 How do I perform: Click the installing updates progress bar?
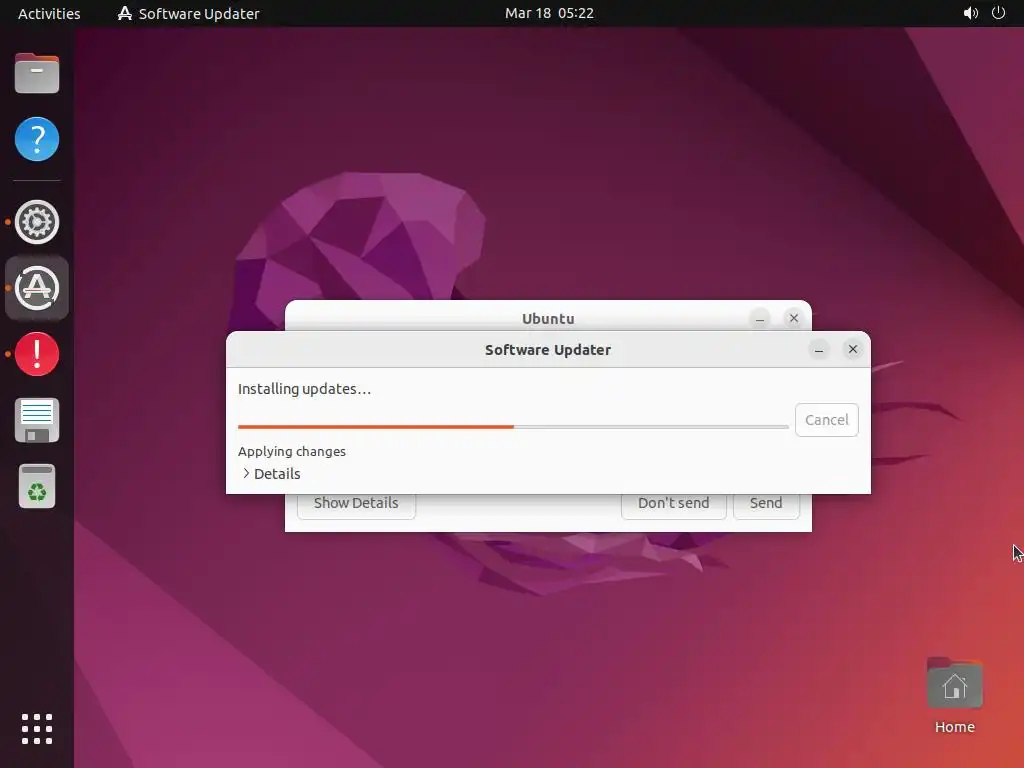[x=513, y=426]
